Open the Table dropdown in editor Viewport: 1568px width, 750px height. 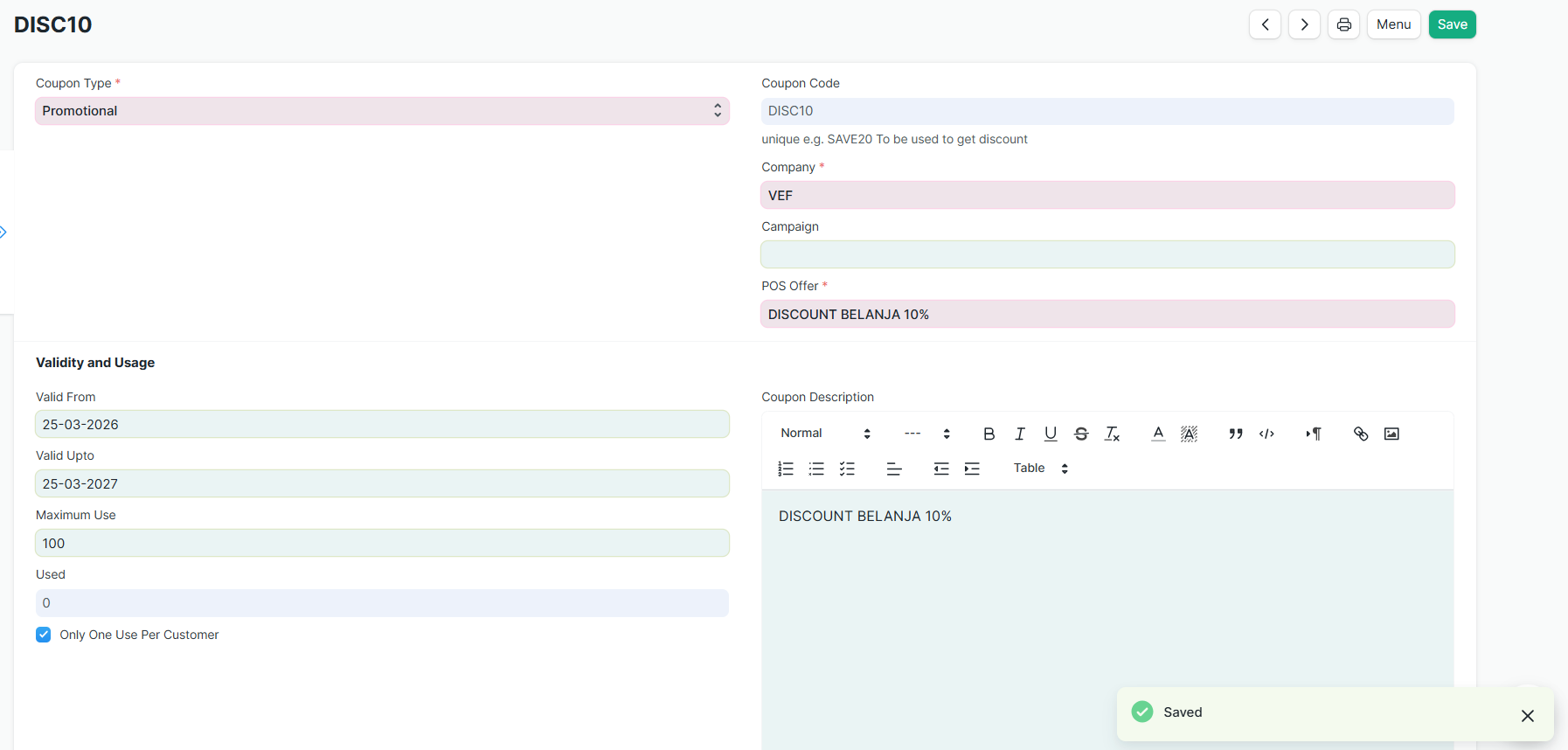point(1040,469)
